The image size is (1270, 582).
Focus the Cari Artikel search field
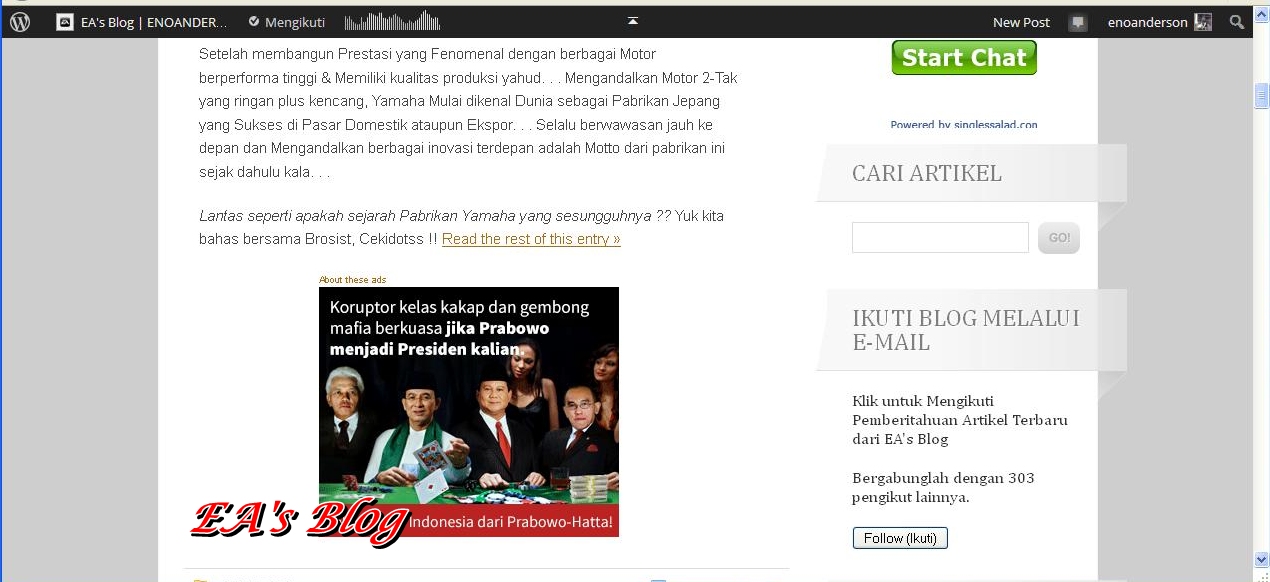pyautogui.click(x=939, y=238)
